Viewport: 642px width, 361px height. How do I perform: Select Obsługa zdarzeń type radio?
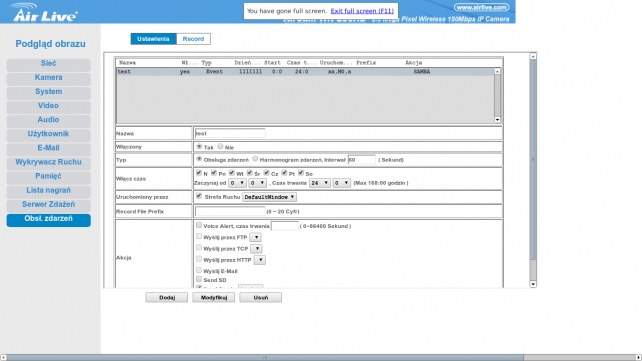point(199,159)
